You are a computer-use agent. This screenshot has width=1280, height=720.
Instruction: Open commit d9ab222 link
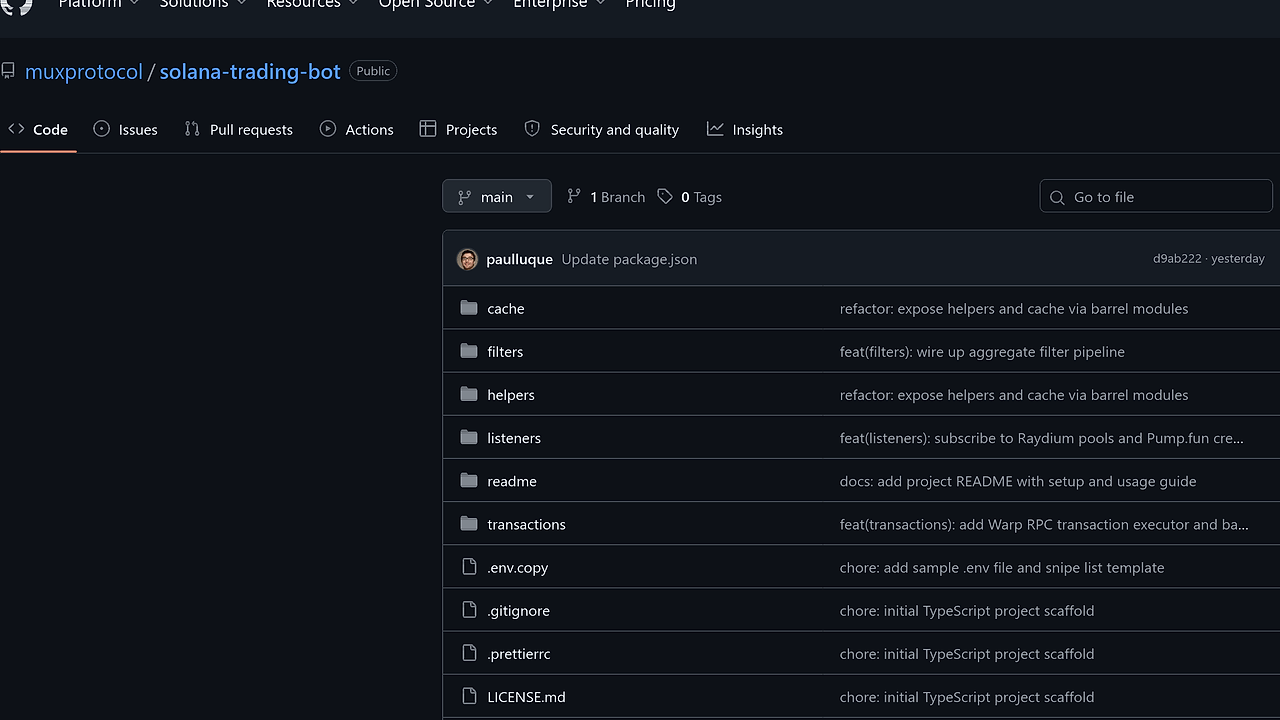coord(1177,259)
